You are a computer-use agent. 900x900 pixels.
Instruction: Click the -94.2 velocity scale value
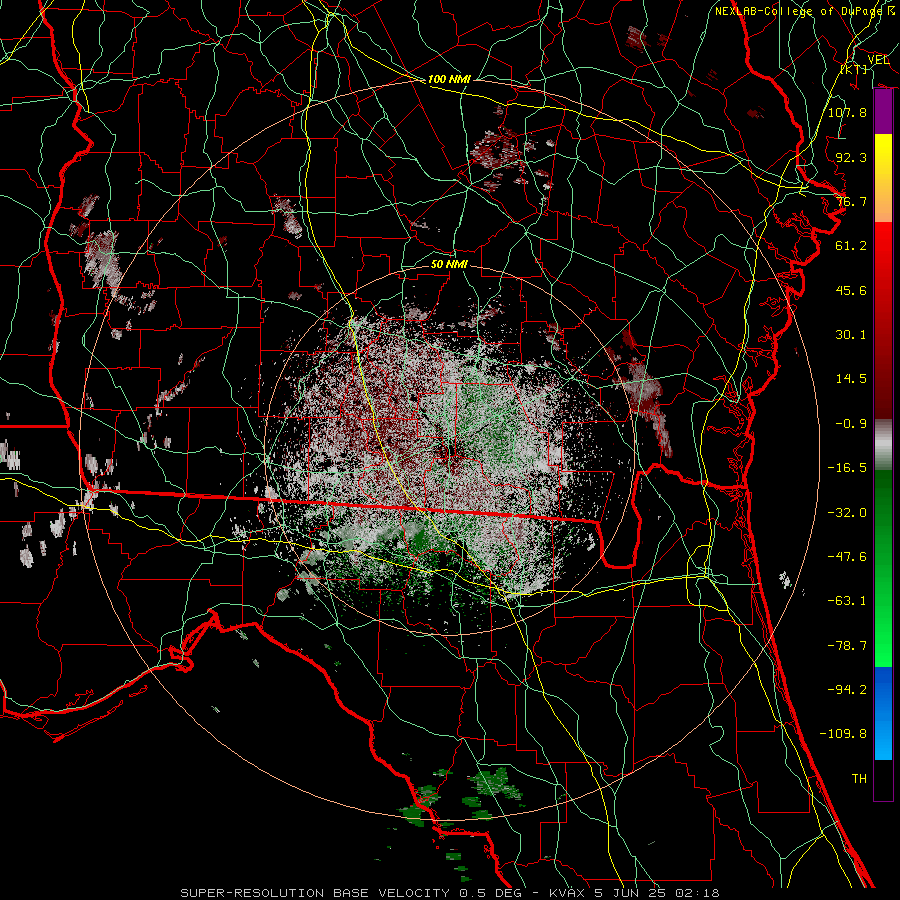847,690
